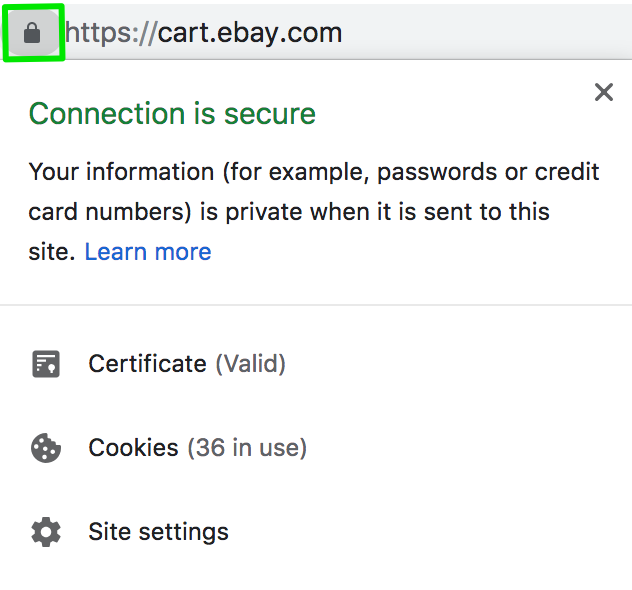Click blank space right of "Cookies (36 in use)"
Viewport: 632px width, 590px height.
pos(460,448)
